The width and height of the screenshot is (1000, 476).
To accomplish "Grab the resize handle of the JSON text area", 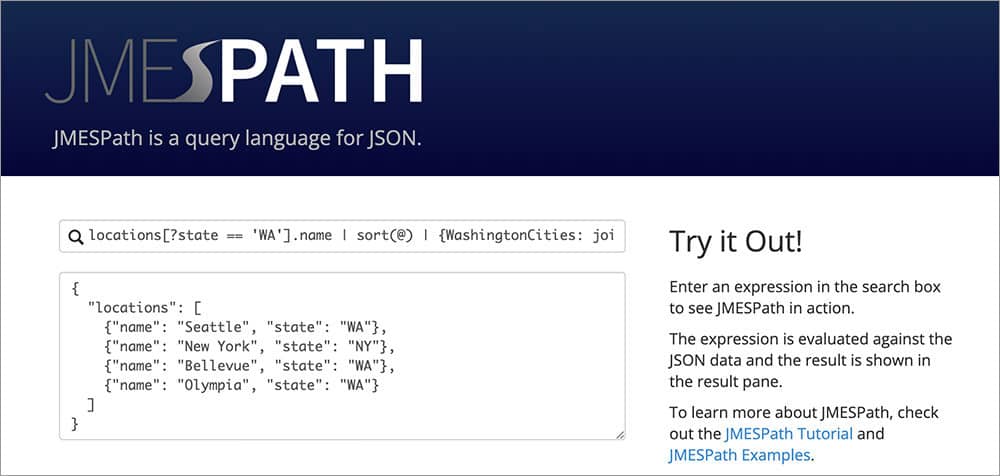I will point(620,435).
